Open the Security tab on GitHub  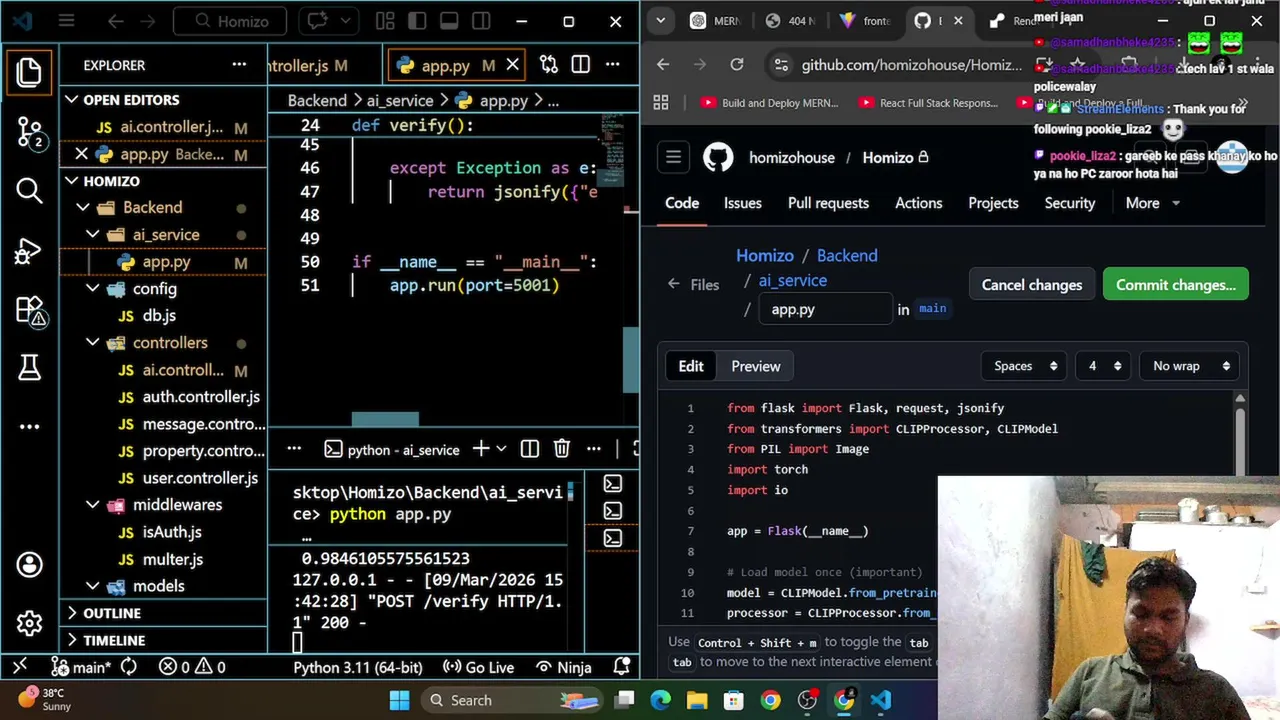coord(1069,203)
